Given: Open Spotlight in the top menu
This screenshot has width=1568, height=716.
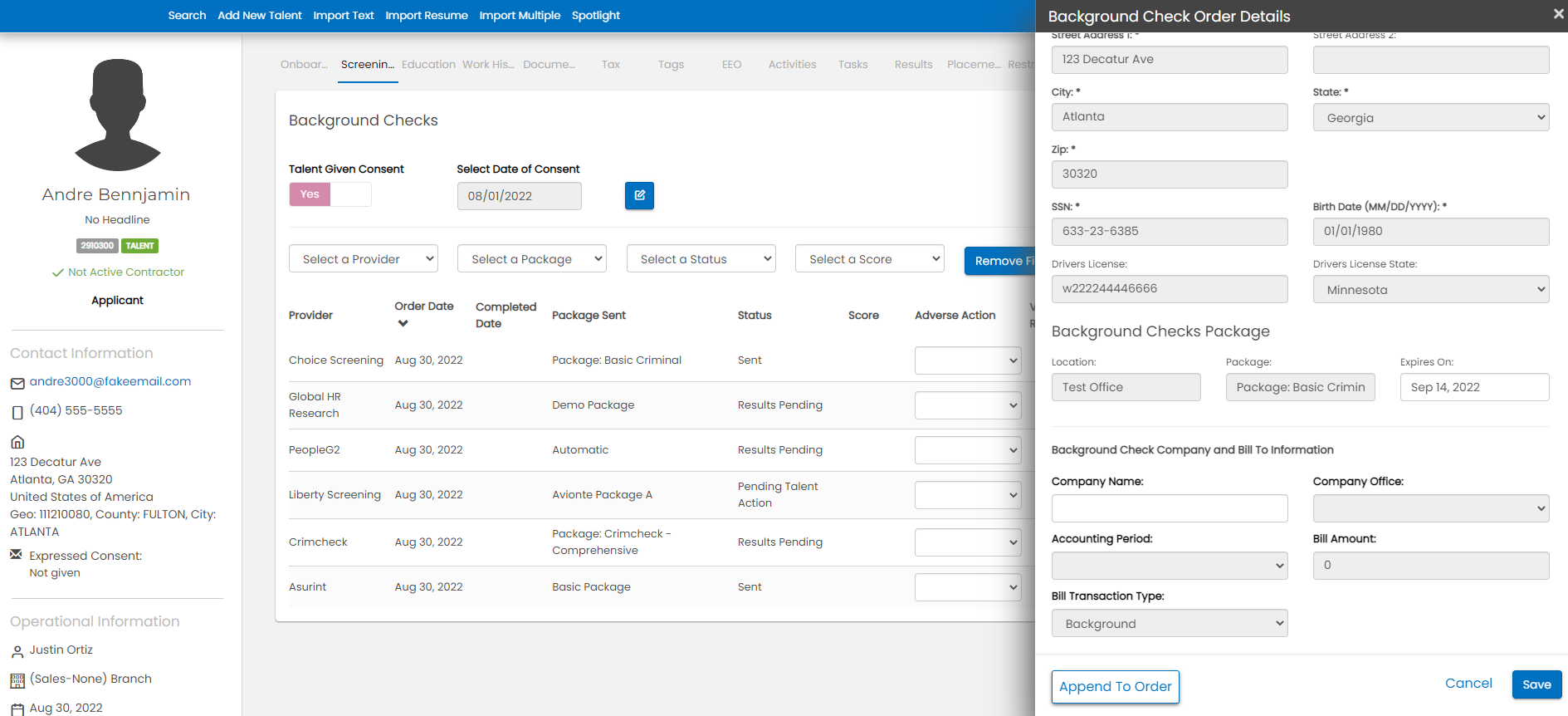Looking at the screenshot, I should [596, 15].
